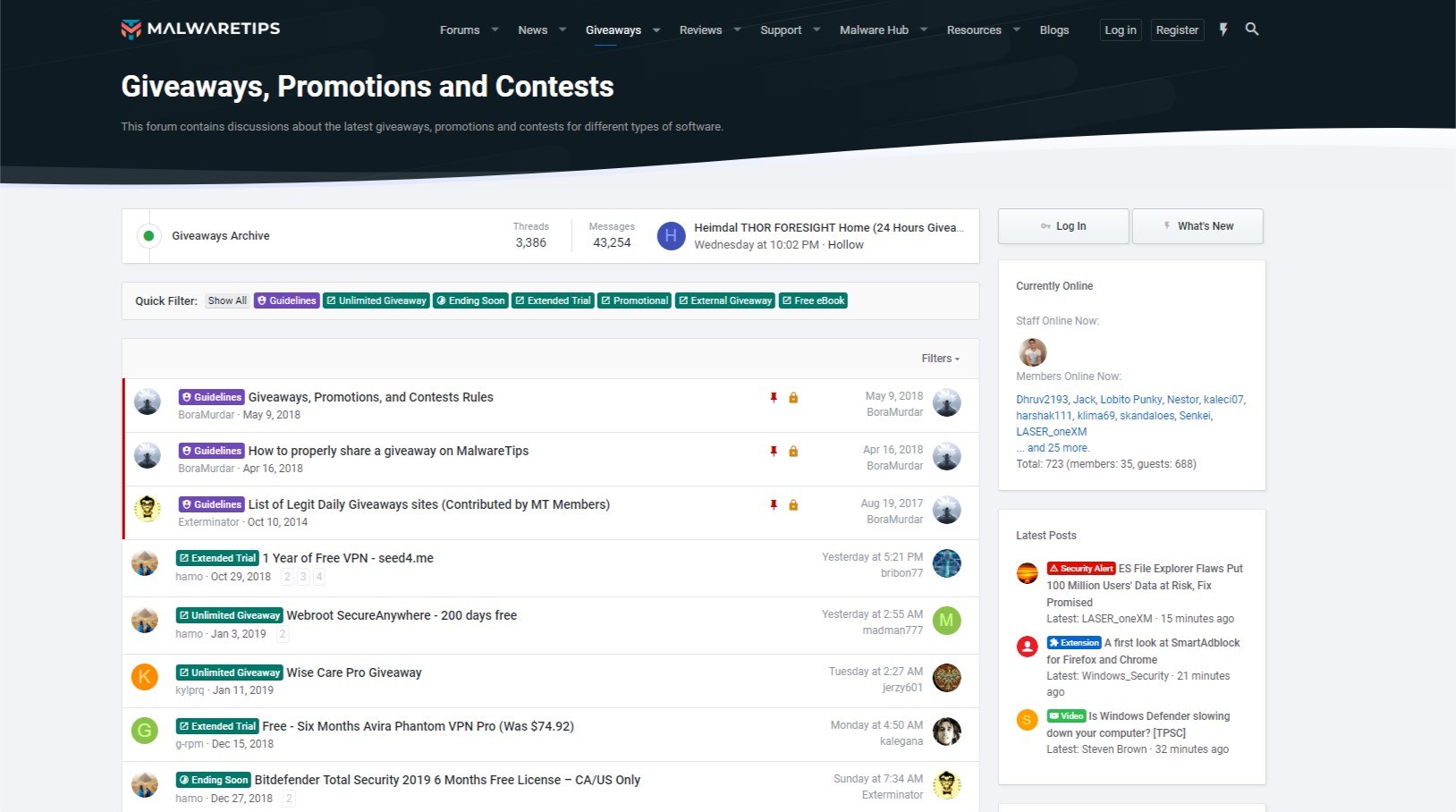Open the Blogs menu item
Viewport: 1456px width, 812px height.
click(1054, 30)
